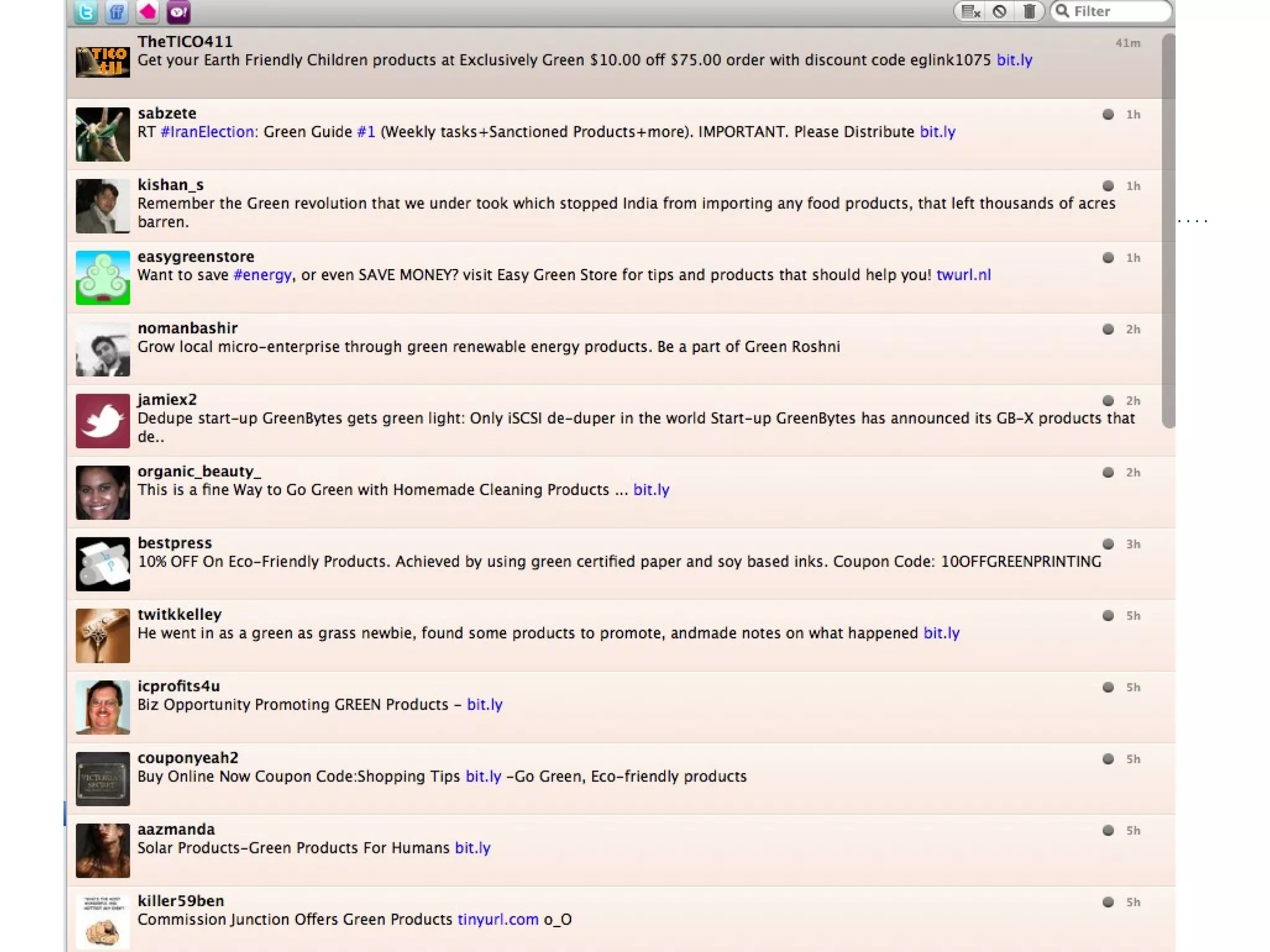Click the clear list toolbar icon

pyautogui.click(x=970, y=11)
